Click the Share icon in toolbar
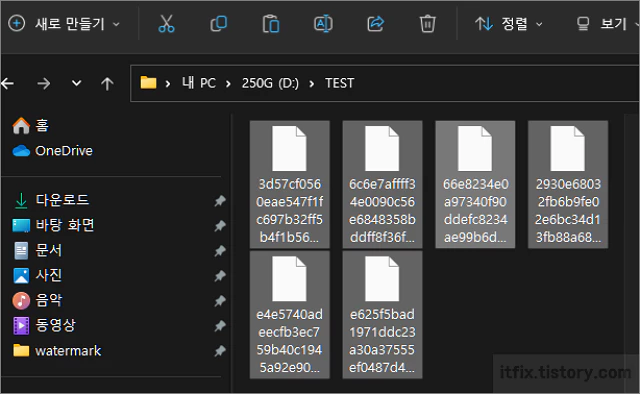The image size is (640, 394). (376, 24)
